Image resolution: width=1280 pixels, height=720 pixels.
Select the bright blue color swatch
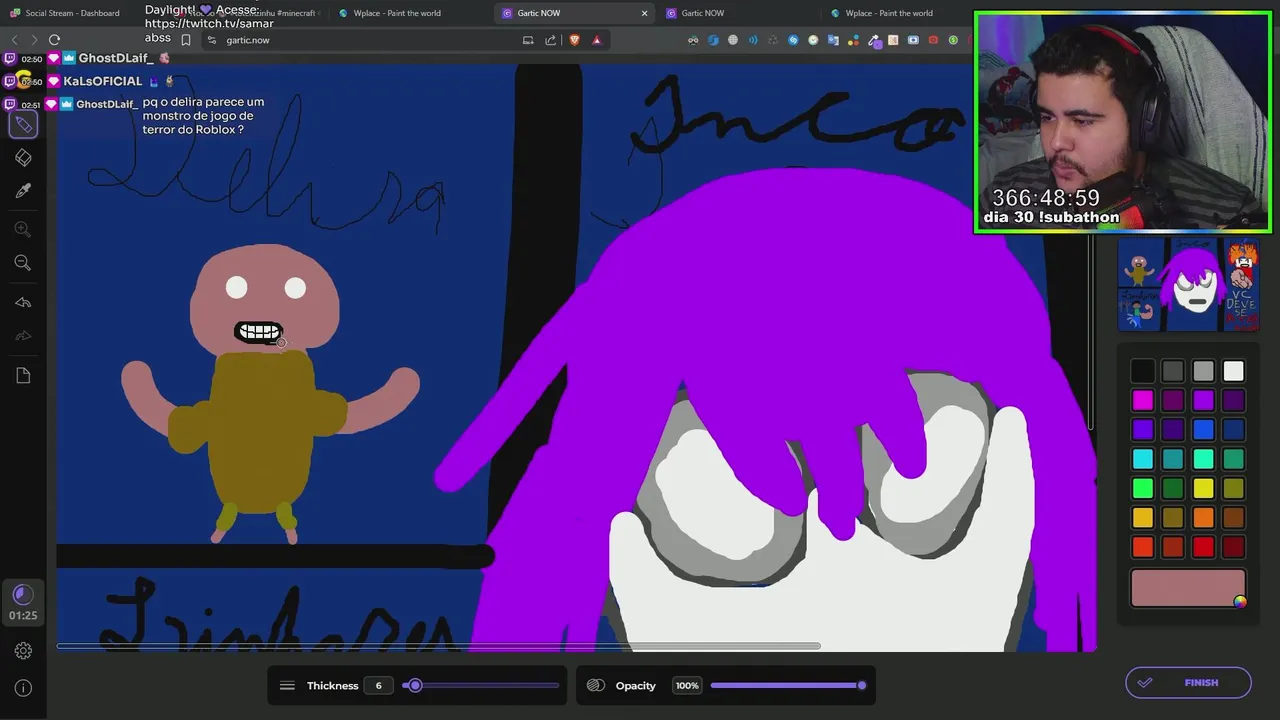click(x=1203, y=429)
